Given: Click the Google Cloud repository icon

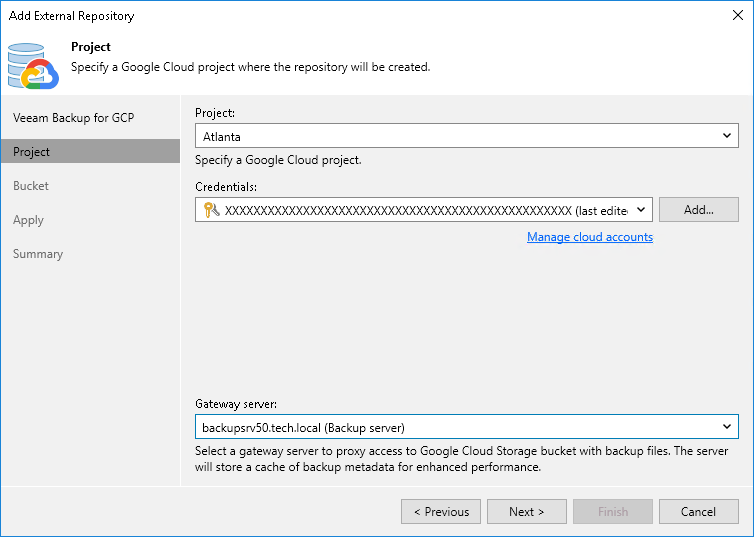Looking at the screenshot, I should click(x=33, y=66).
